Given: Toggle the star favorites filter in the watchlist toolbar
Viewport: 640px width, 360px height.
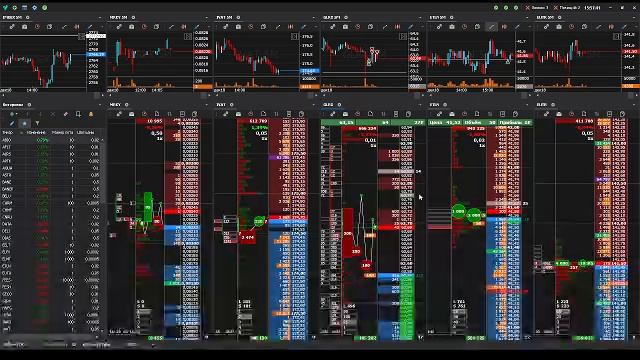Looking at the screenshot, I should [x=24, y=123].
